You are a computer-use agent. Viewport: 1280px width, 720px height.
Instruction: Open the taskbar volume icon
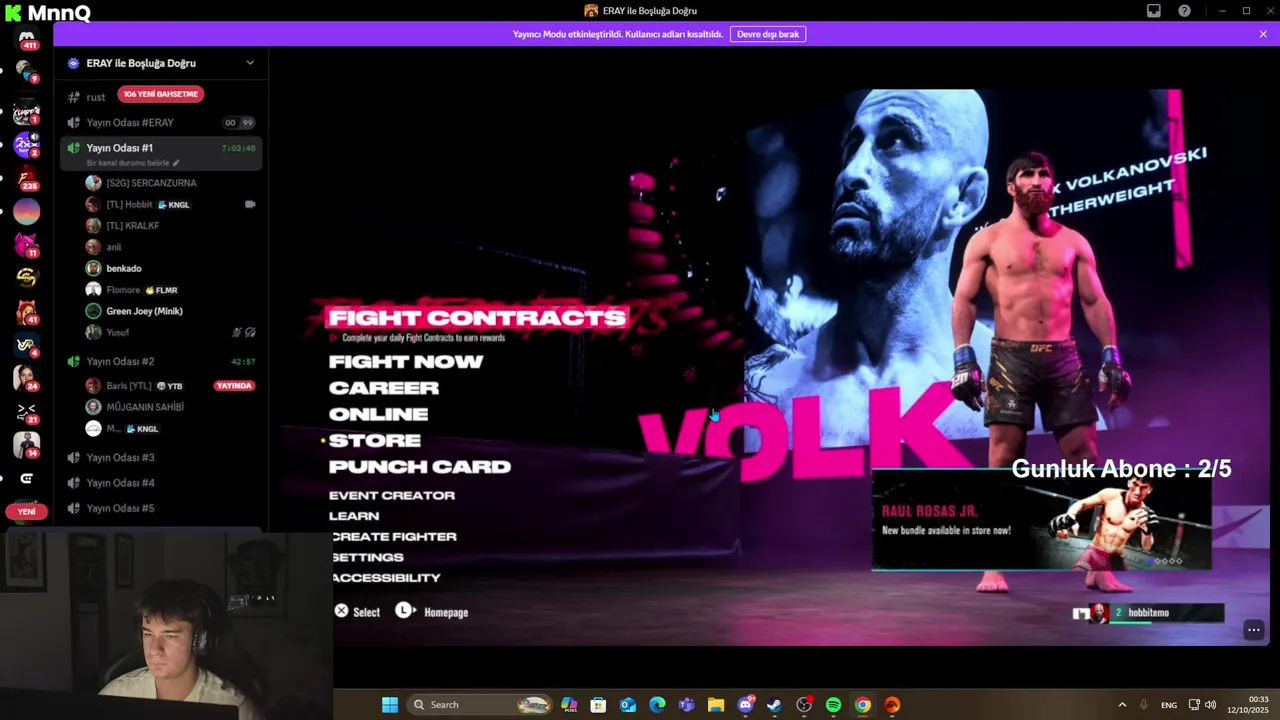tap(1210, 705)
